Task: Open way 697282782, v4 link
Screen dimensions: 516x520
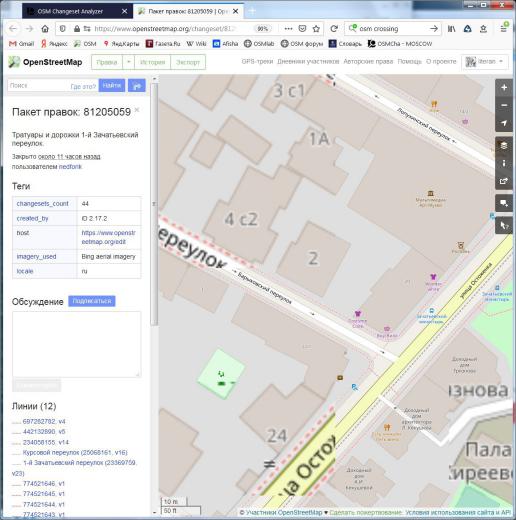Action: tap(44, 422)
